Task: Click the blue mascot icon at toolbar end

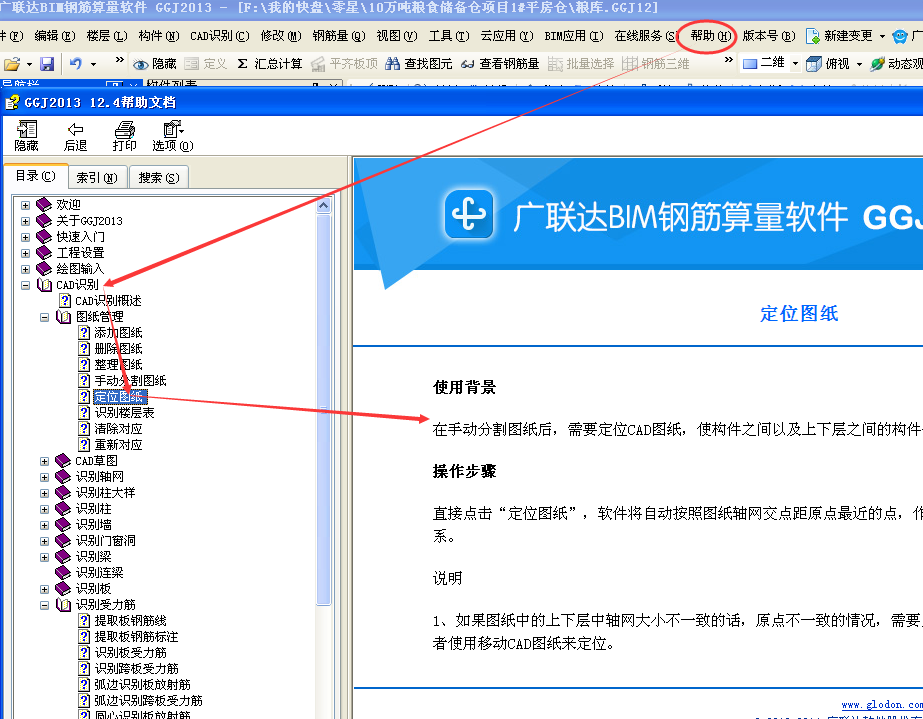Action: pyautogui.click(x=899, y=37)
